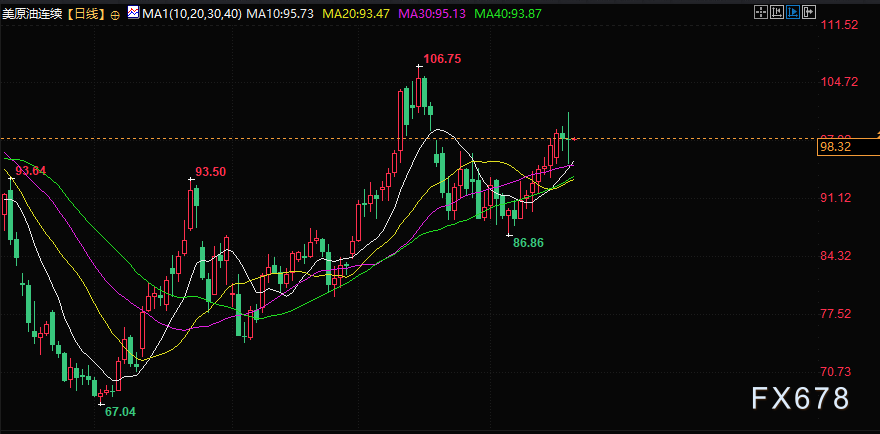Click the panel-with-right-arrow icon in top-right toolbar

tap(809, 12)
